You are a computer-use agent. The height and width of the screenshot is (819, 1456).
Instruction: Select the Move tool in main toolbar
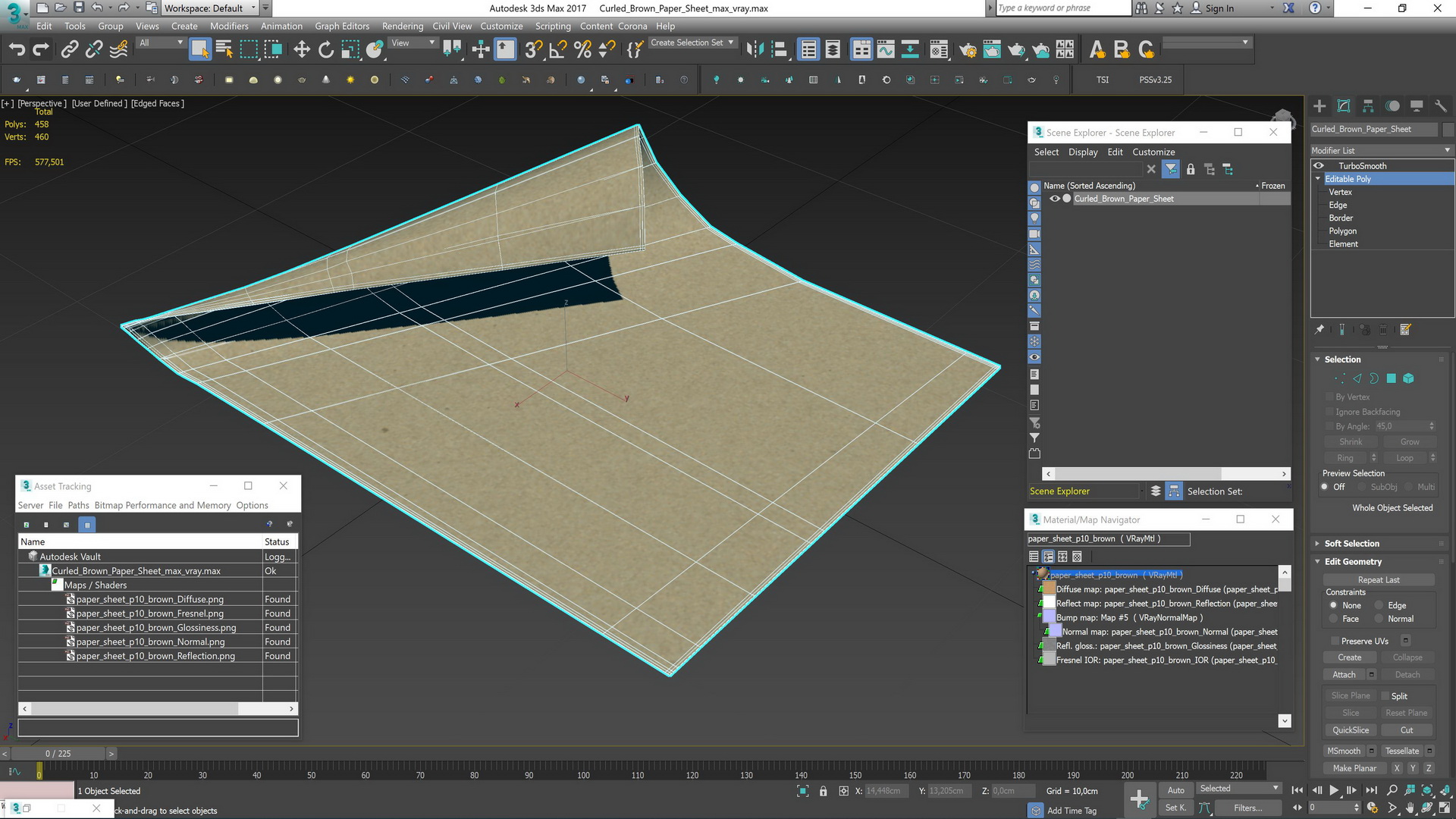point(302,50)
